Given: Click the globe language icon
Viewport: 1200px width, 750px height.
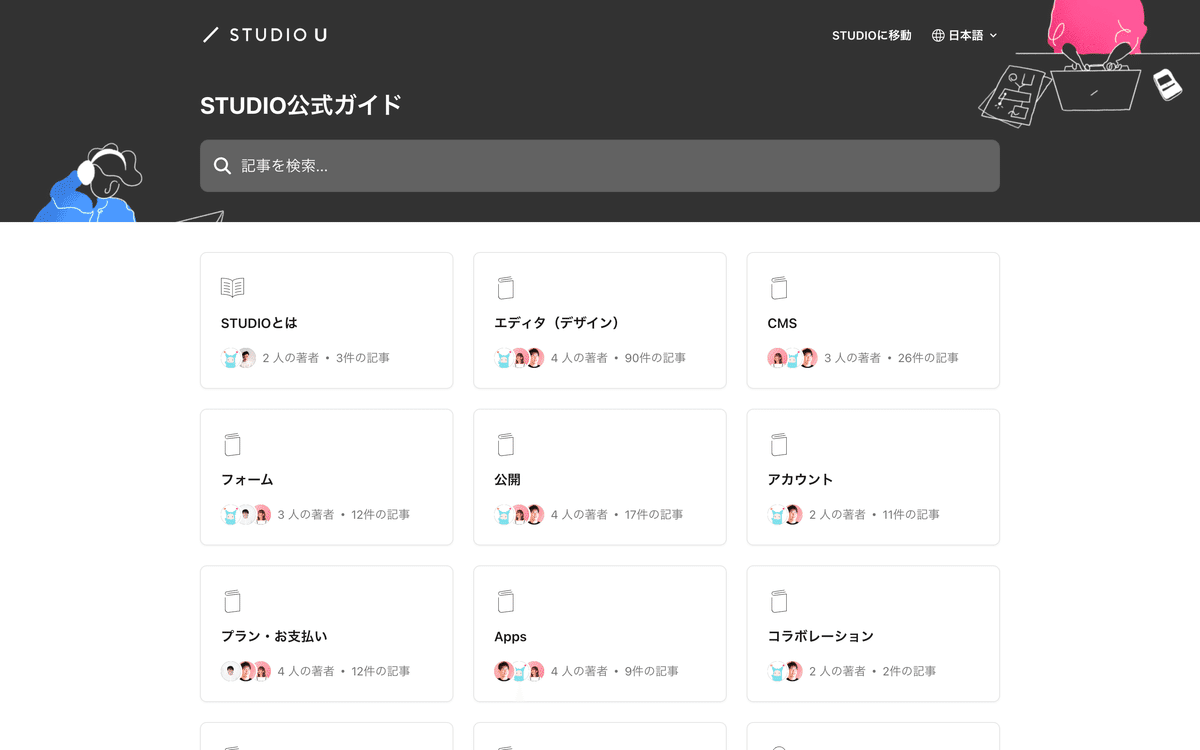Looking at the screenshot, I should click(938, 35).
